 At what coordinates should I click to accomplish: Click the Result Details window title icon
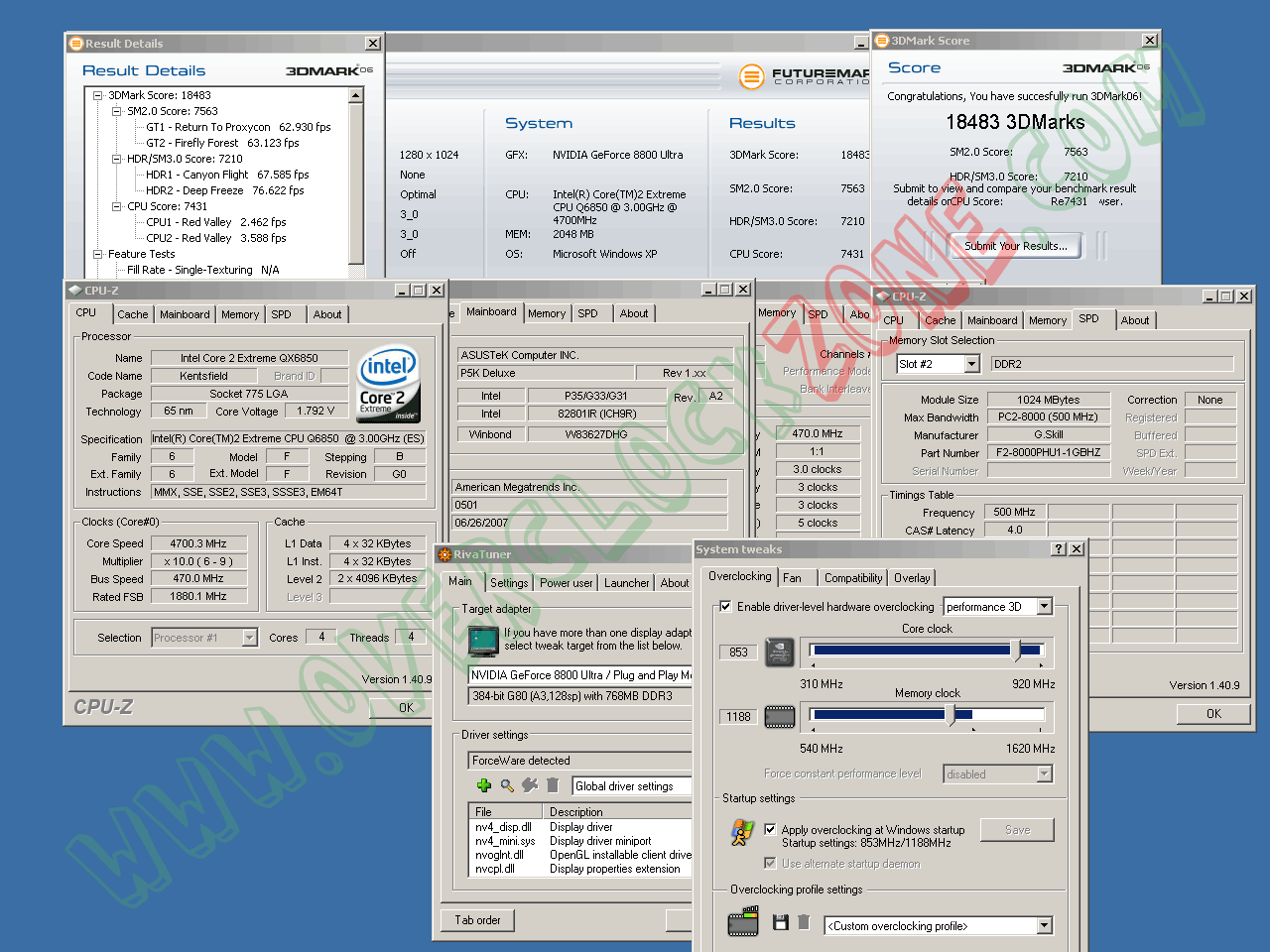click(x=75, y=43)
